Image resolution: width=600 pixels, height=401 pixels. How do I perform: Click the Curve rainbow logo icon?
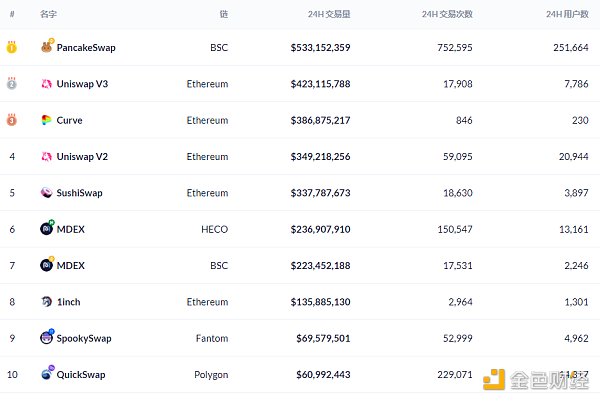pyautogui.click(x=47, y=120)
